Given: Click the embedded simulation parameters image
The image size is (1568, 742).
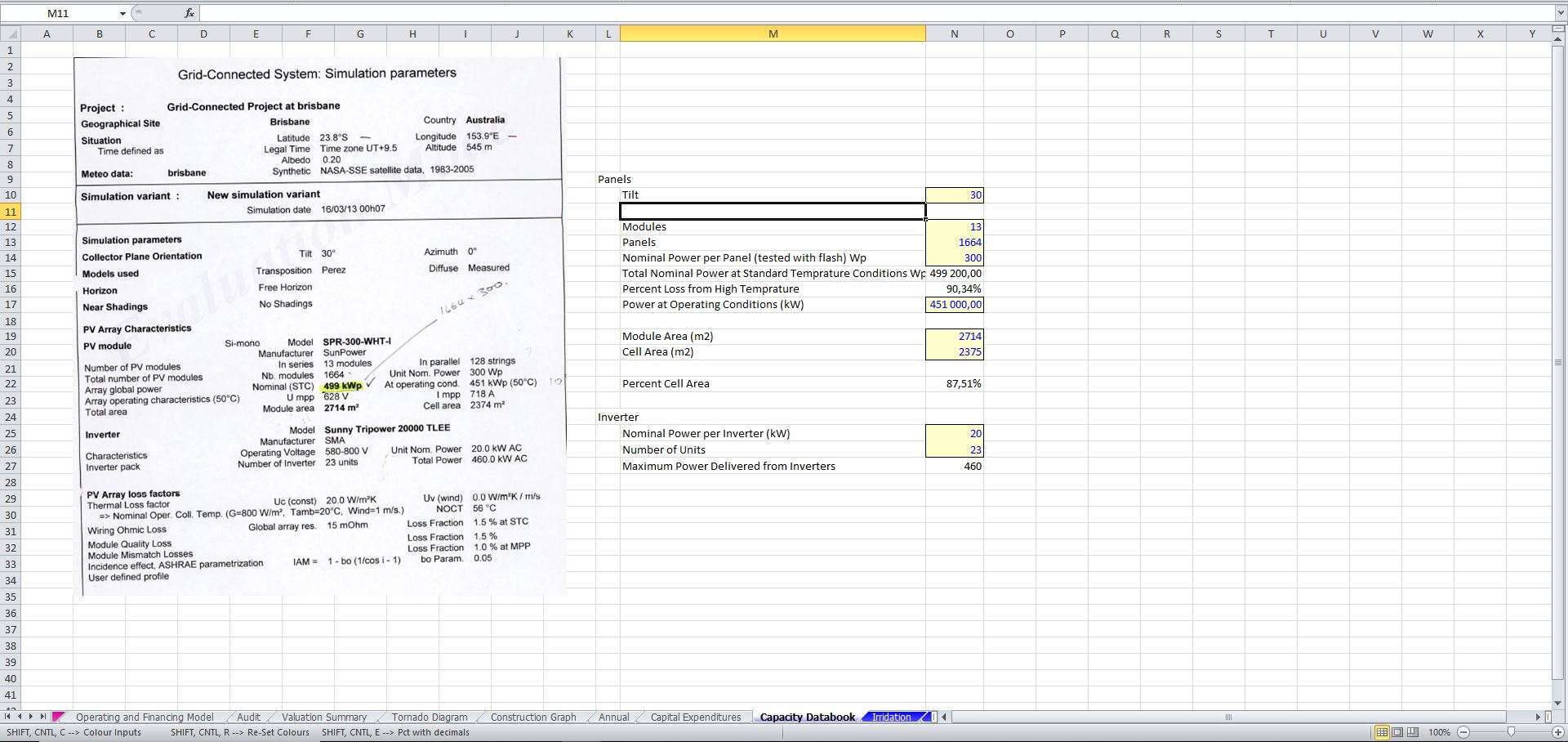Looking at the screenshot, I should (318, 325).
